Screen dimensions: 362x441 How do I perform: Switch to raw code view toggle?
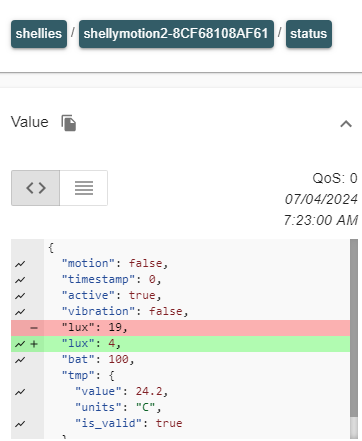pyautogui.click(x=36, y=188)
